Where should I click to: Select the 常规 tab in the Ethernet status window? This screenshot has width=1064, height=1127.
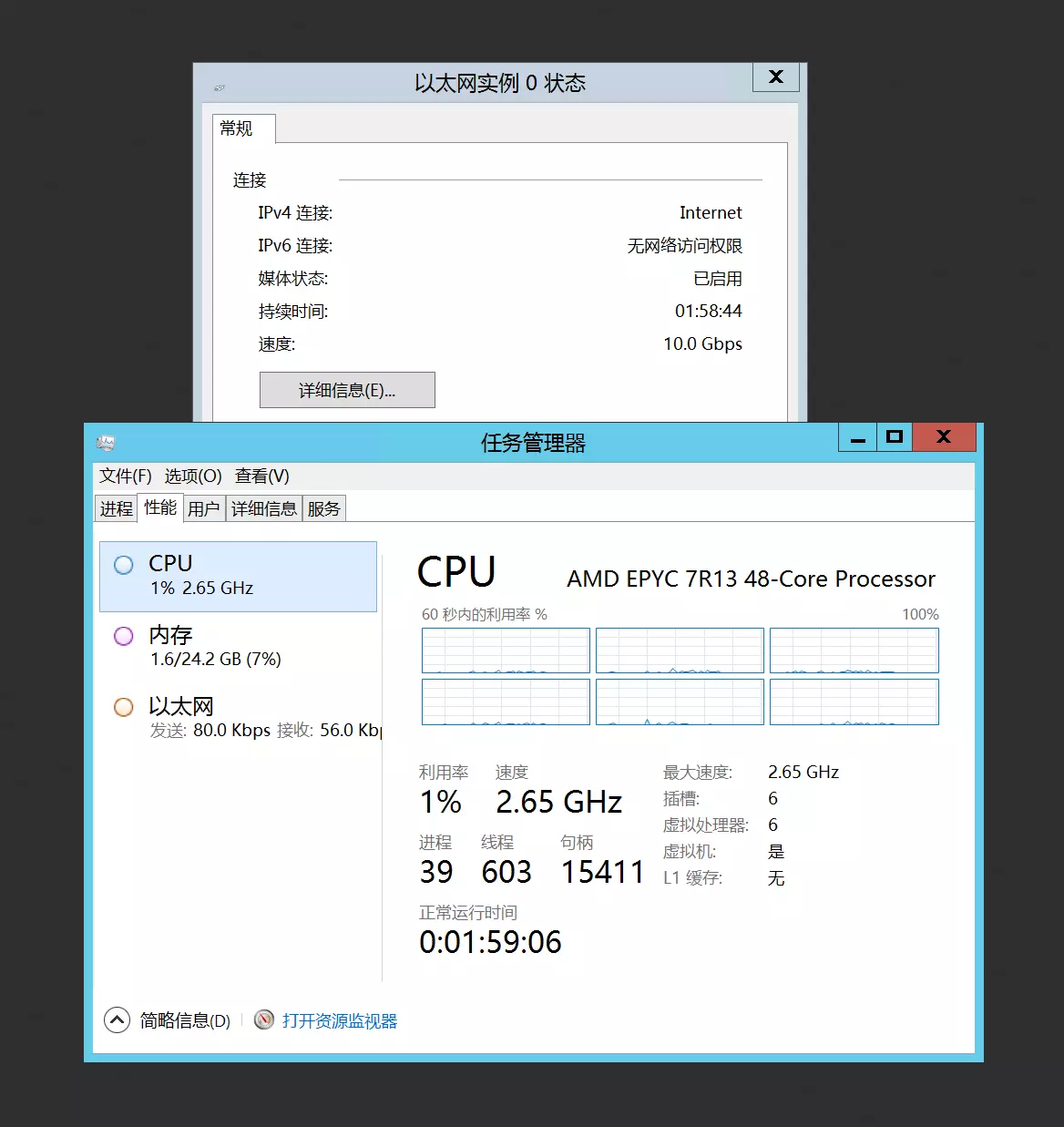pos(243,128)
